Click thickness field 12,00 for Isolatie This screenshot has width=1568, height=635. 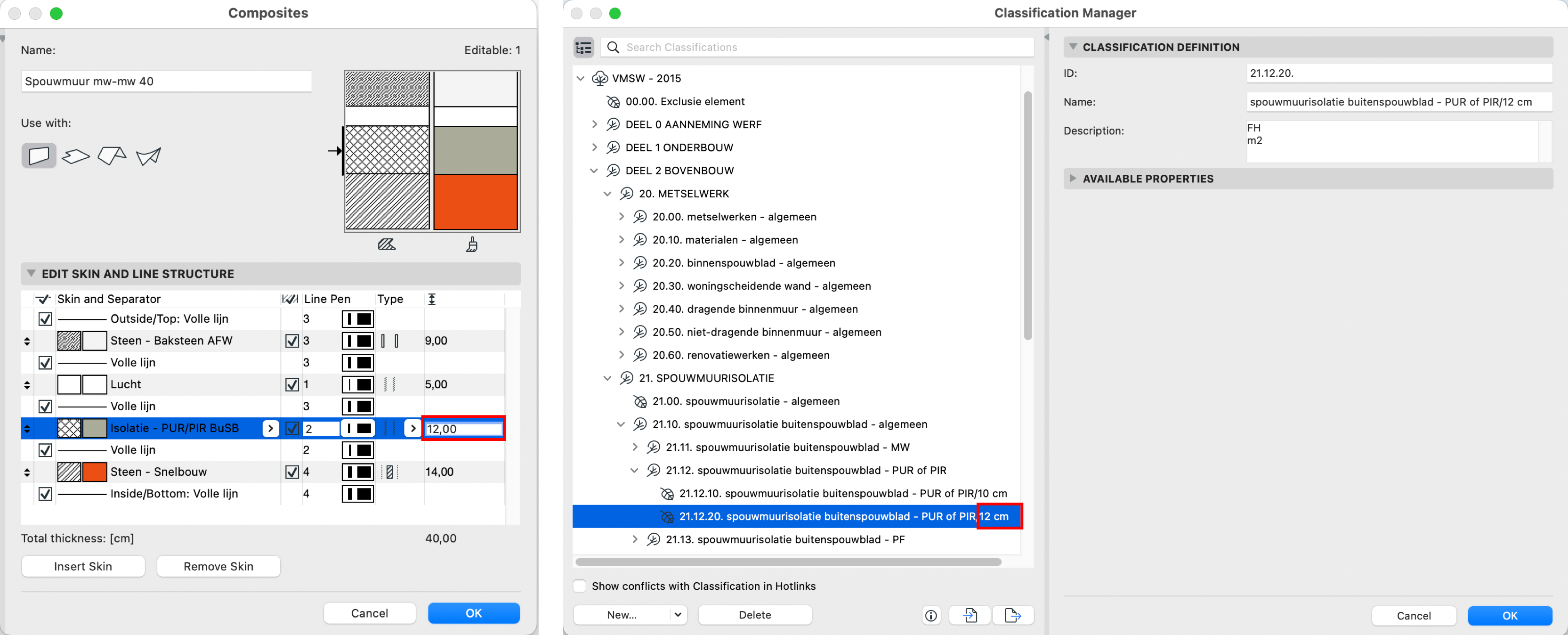(464, 429)
